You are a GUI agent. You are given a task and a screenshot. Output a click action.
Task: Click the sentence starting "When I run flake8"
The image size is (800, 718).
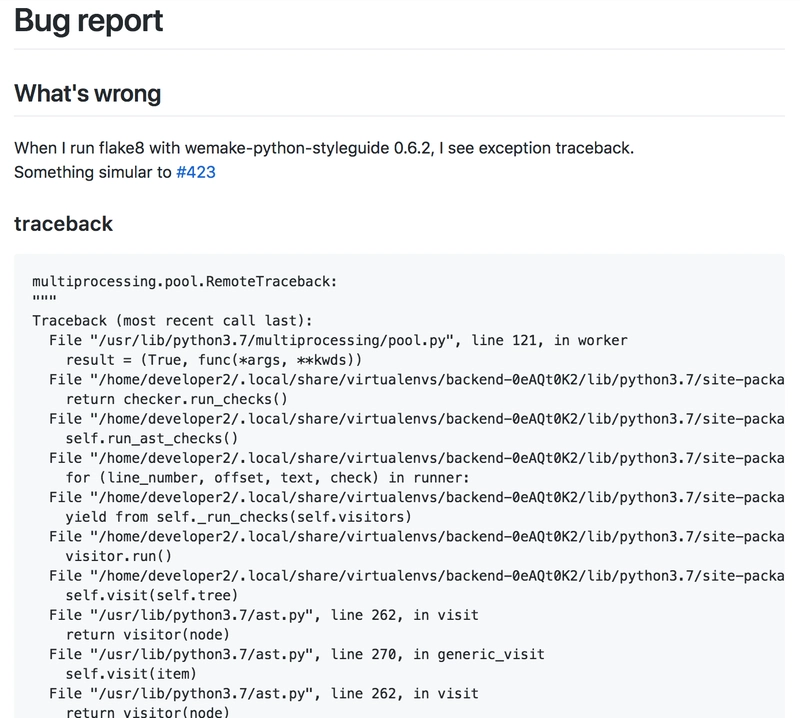click(324, 148)
